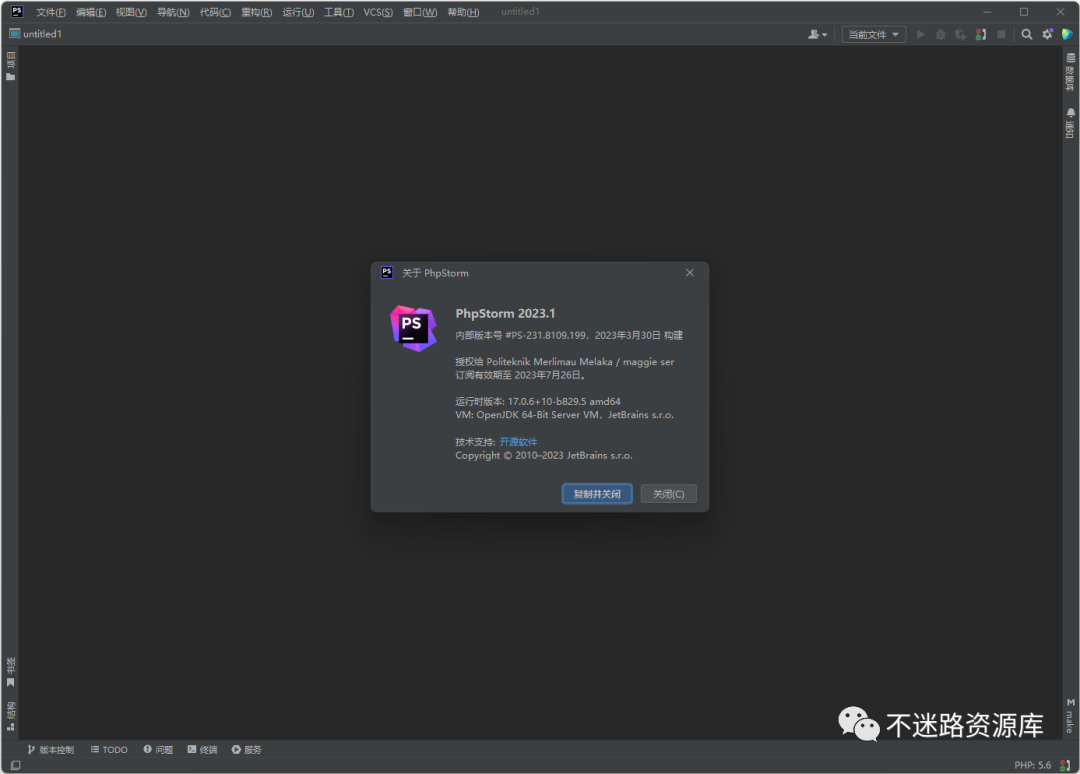Click the Run play icon
This screenshot has width=1080, height=774.
click(920, 34)
